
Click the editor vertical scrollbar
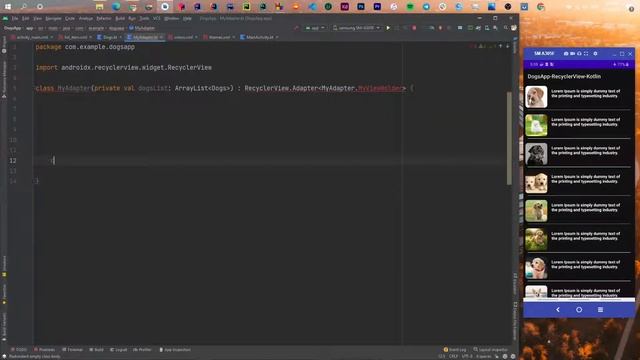[x=509, y=138]
